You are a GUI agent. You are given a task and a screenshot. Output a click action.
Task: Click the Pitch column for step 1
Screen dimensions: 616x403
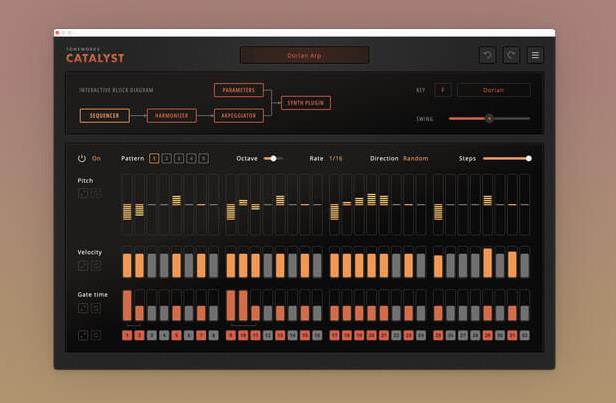(x=127, y=205)
